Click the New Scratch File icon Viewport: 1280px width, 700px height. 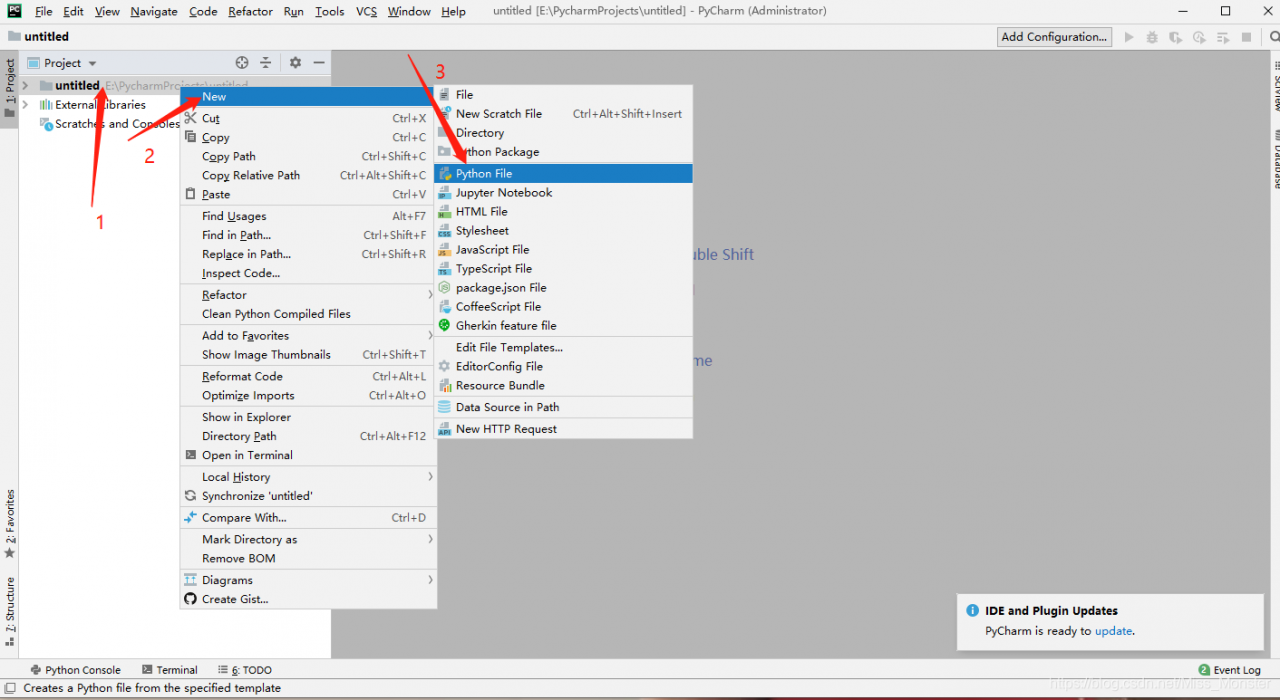pyautogui.click(x=445, y=114)
